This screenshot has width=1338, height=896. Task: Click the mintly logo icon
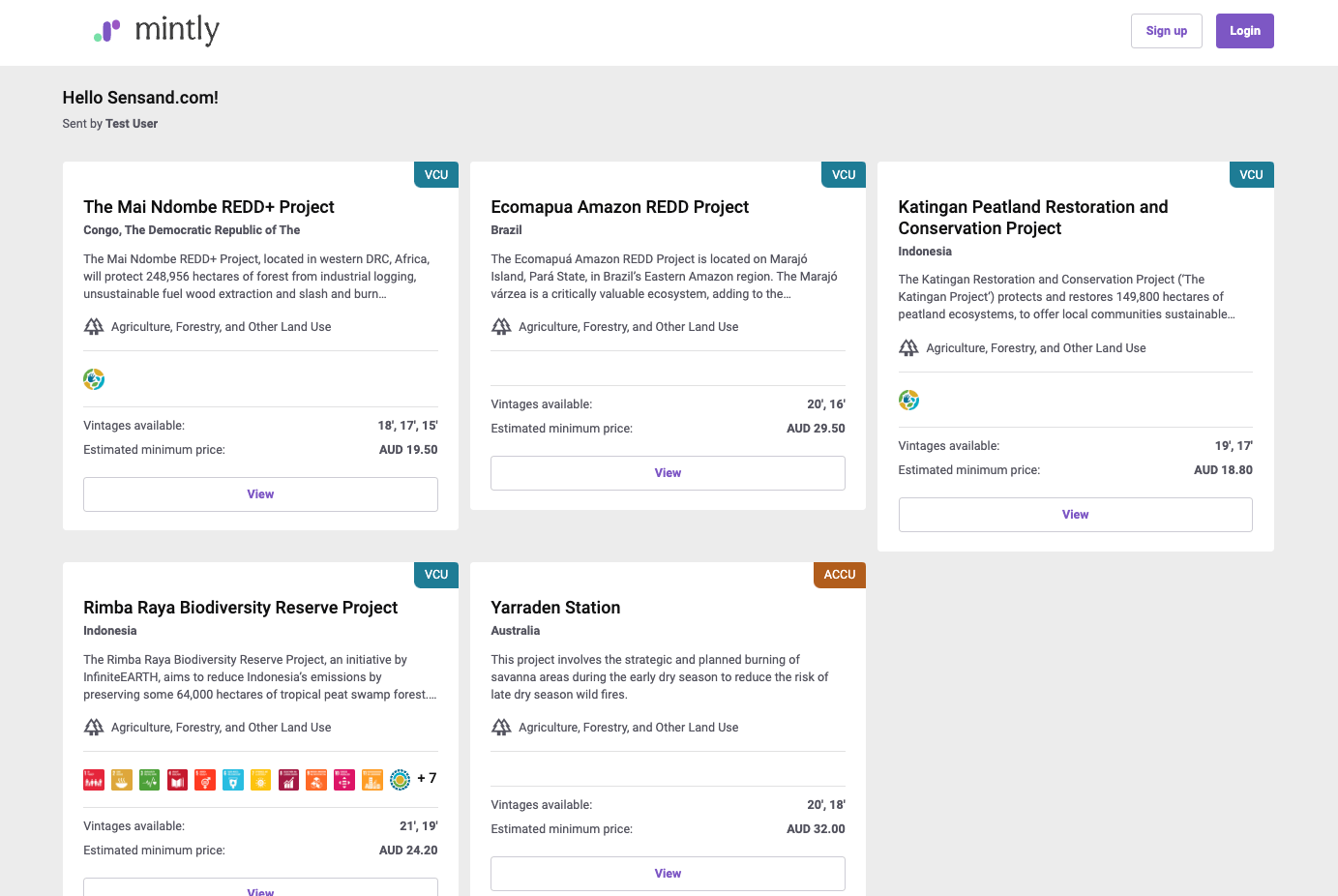pyautogui.click(x=107, y=32)
